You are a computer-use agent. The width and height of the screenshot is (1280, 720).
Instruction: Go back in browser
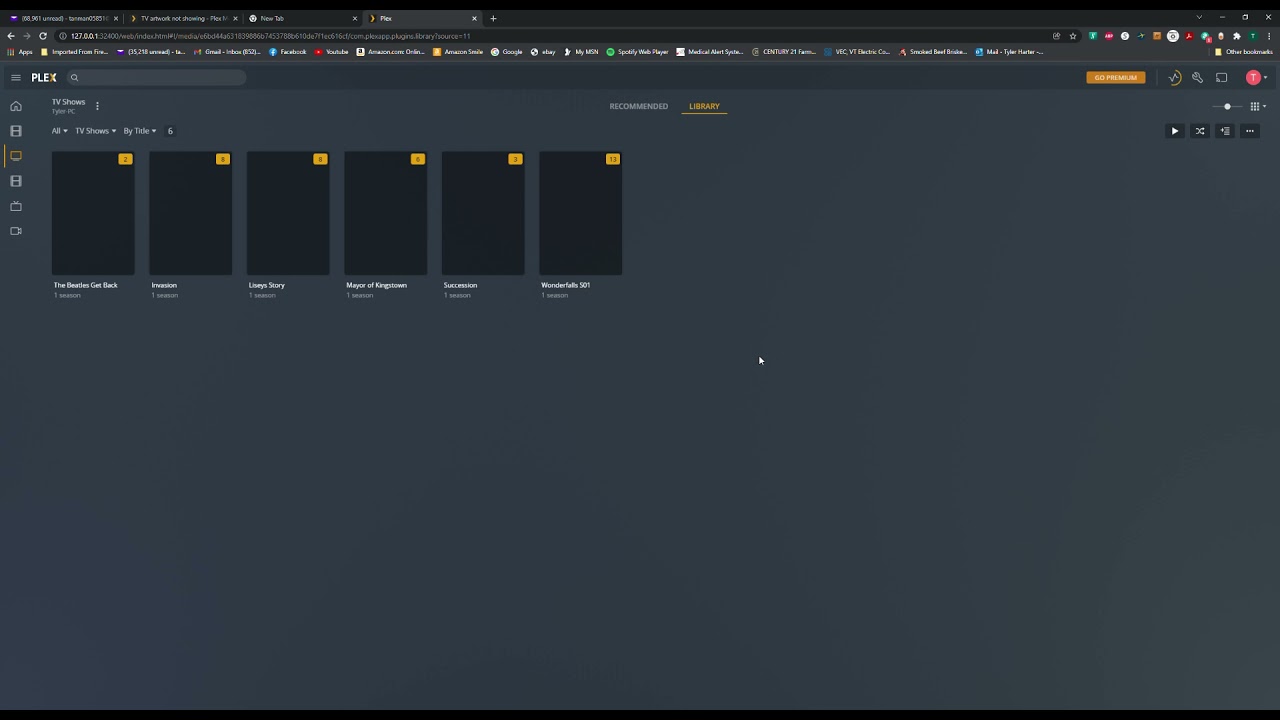pos(11,36)
